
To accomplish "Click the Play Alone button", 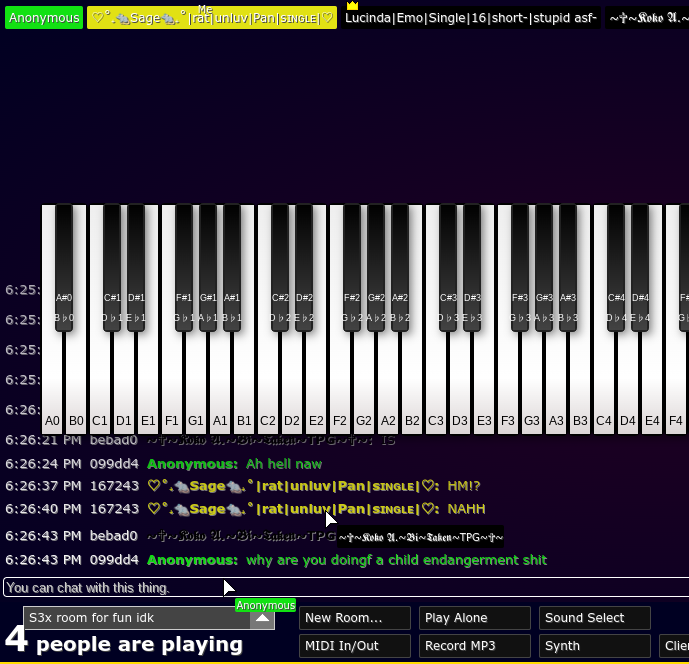I will (475, 618).
